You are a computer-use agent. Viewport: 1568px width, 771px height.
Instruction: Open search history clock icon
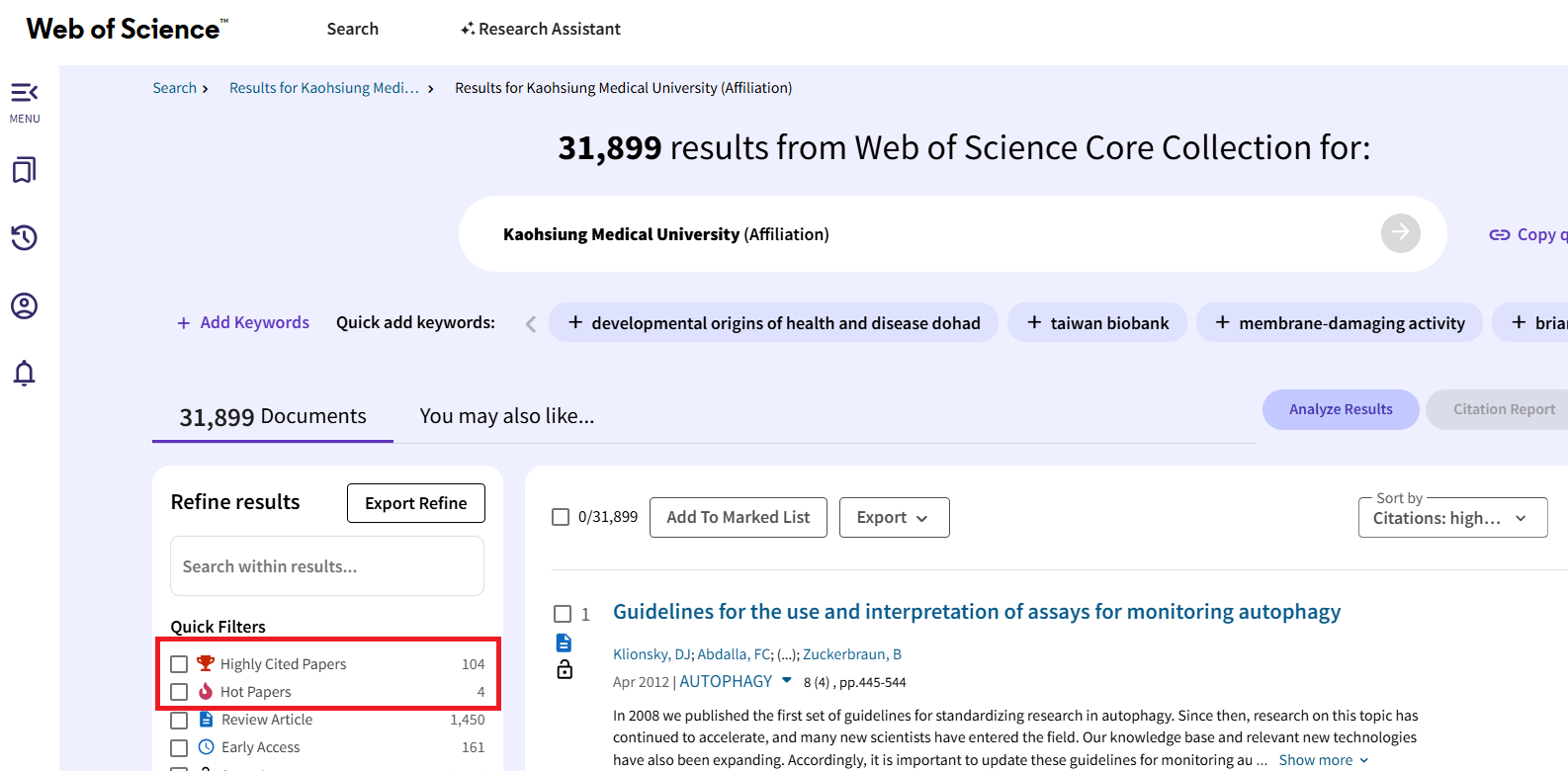coord(25,237)
